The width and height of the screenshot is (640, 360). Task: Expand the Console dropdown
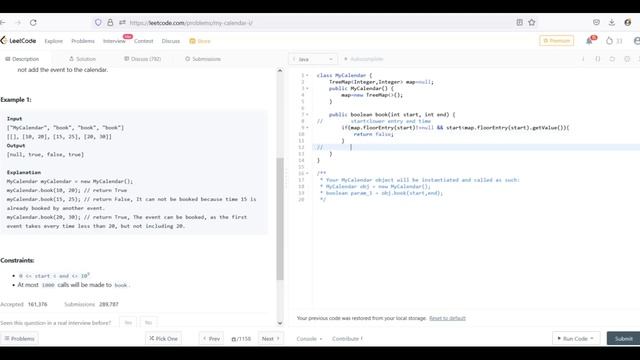(x=309, y=339)
